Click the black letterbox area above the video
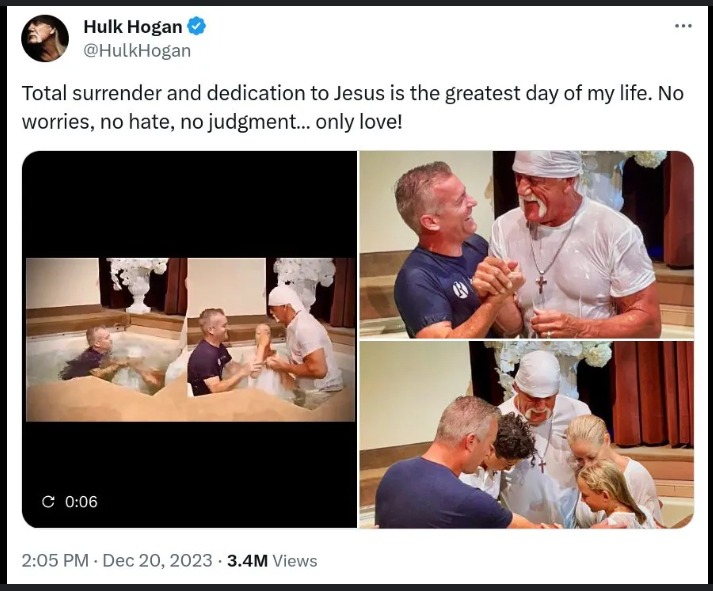This screenshot has width=713, height=591. tap(190, 205)
